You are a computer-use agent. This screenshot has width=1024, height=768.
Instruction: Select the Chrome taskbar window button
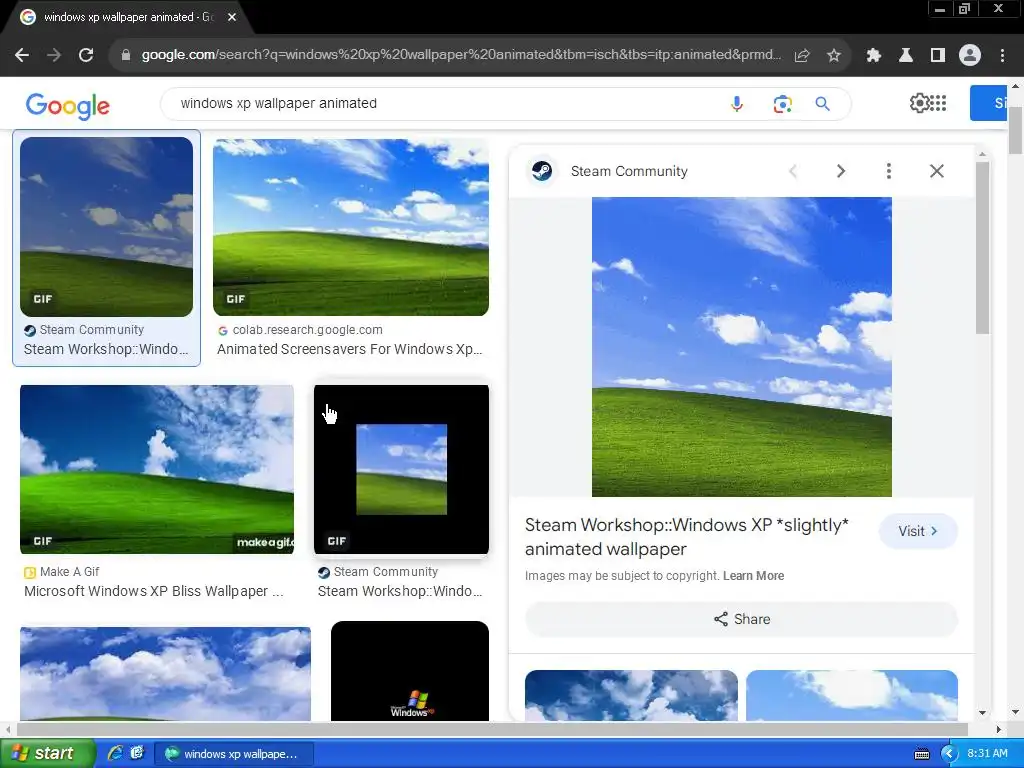(234, 754)
